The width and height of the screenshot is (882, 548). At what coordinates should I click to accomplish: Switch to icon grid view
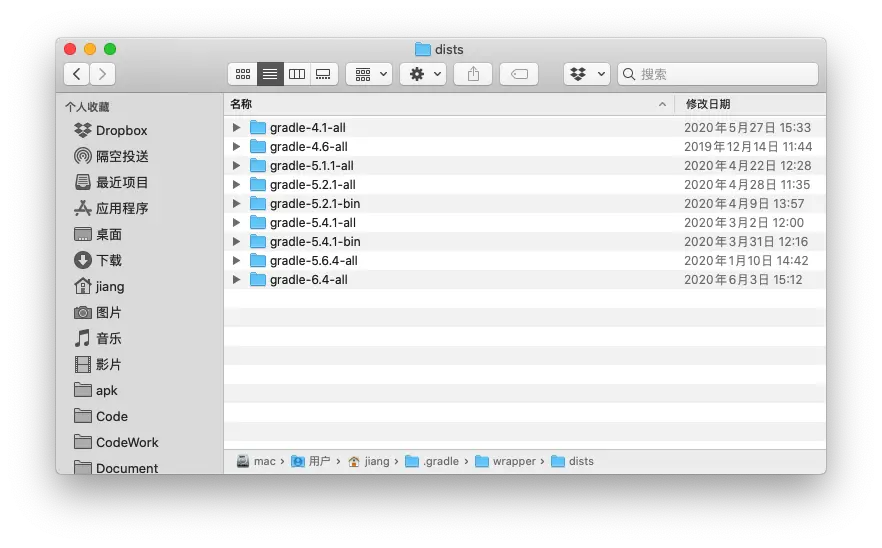pyautogui.click(x=243, y=74)
